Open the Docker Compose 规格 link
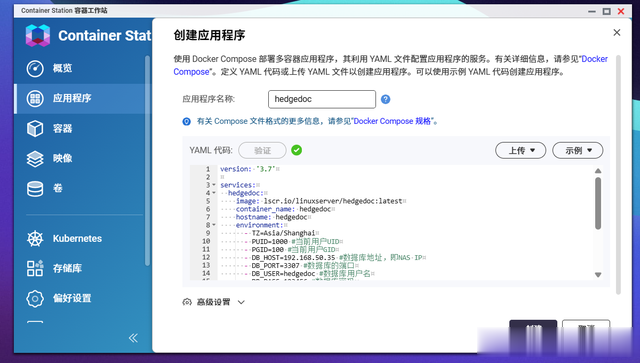 pyautogui.click(x=393, y=121)
